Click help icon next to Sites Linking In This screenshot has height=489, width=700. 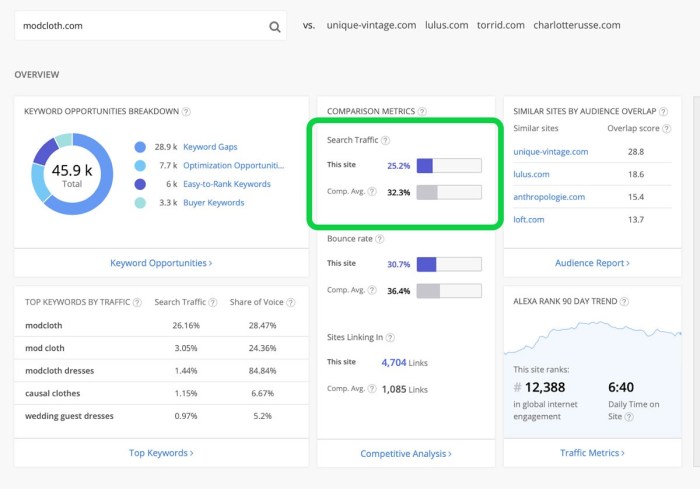point(390,338)
